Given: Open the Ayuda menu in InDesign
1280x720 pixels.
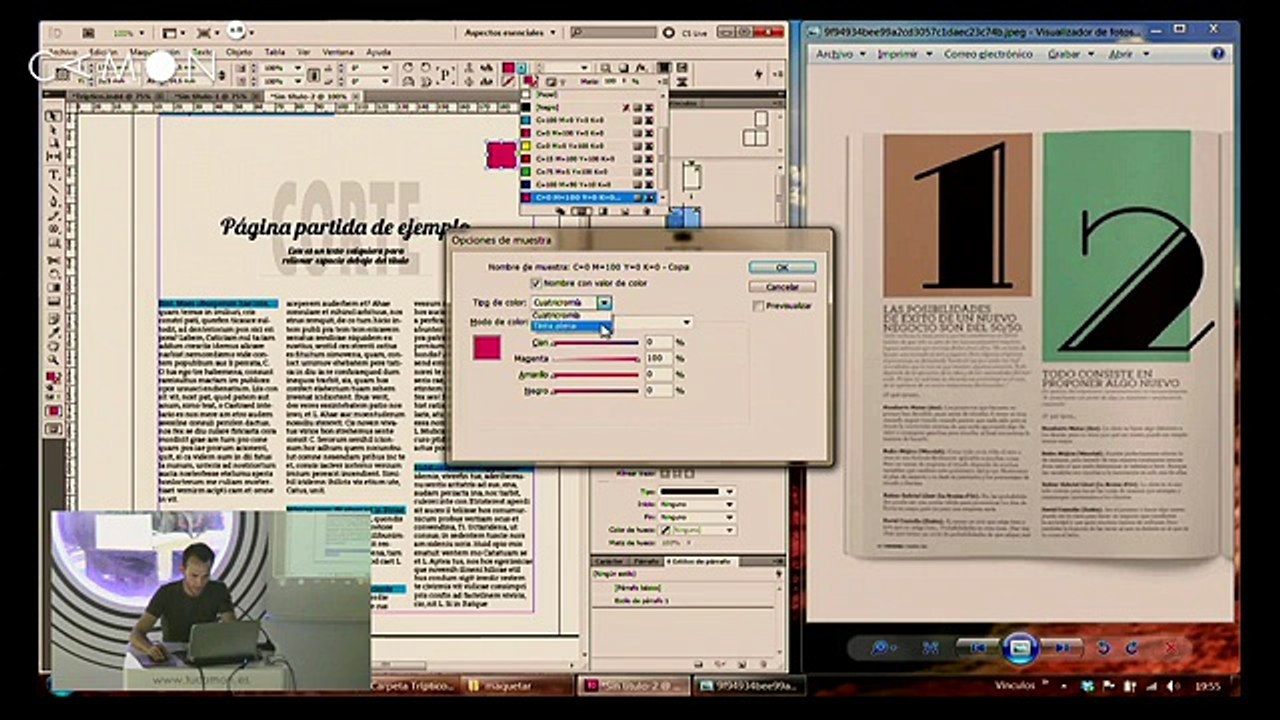Looking at the screenshot, I should (379, 51).
